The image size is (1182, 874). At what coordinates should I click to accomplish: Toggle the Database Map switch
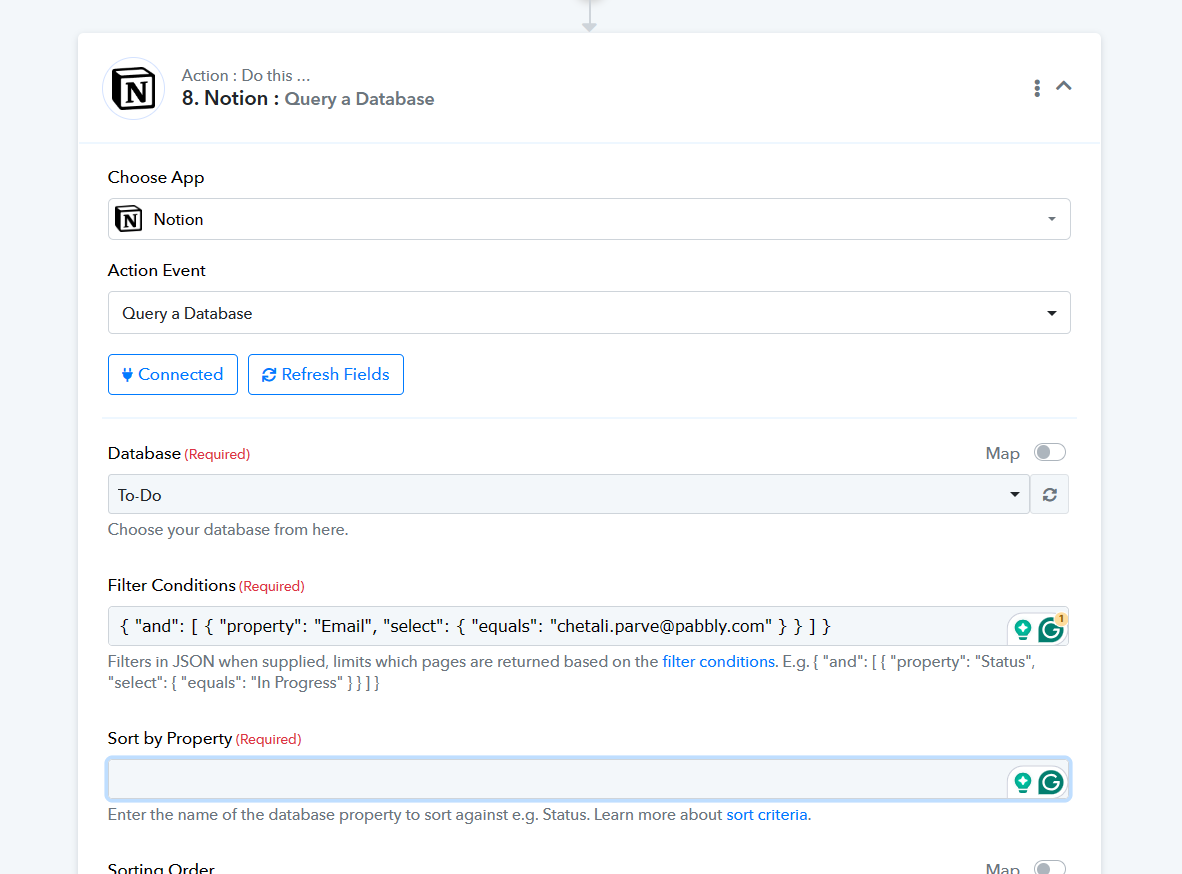click(1049, 452)
